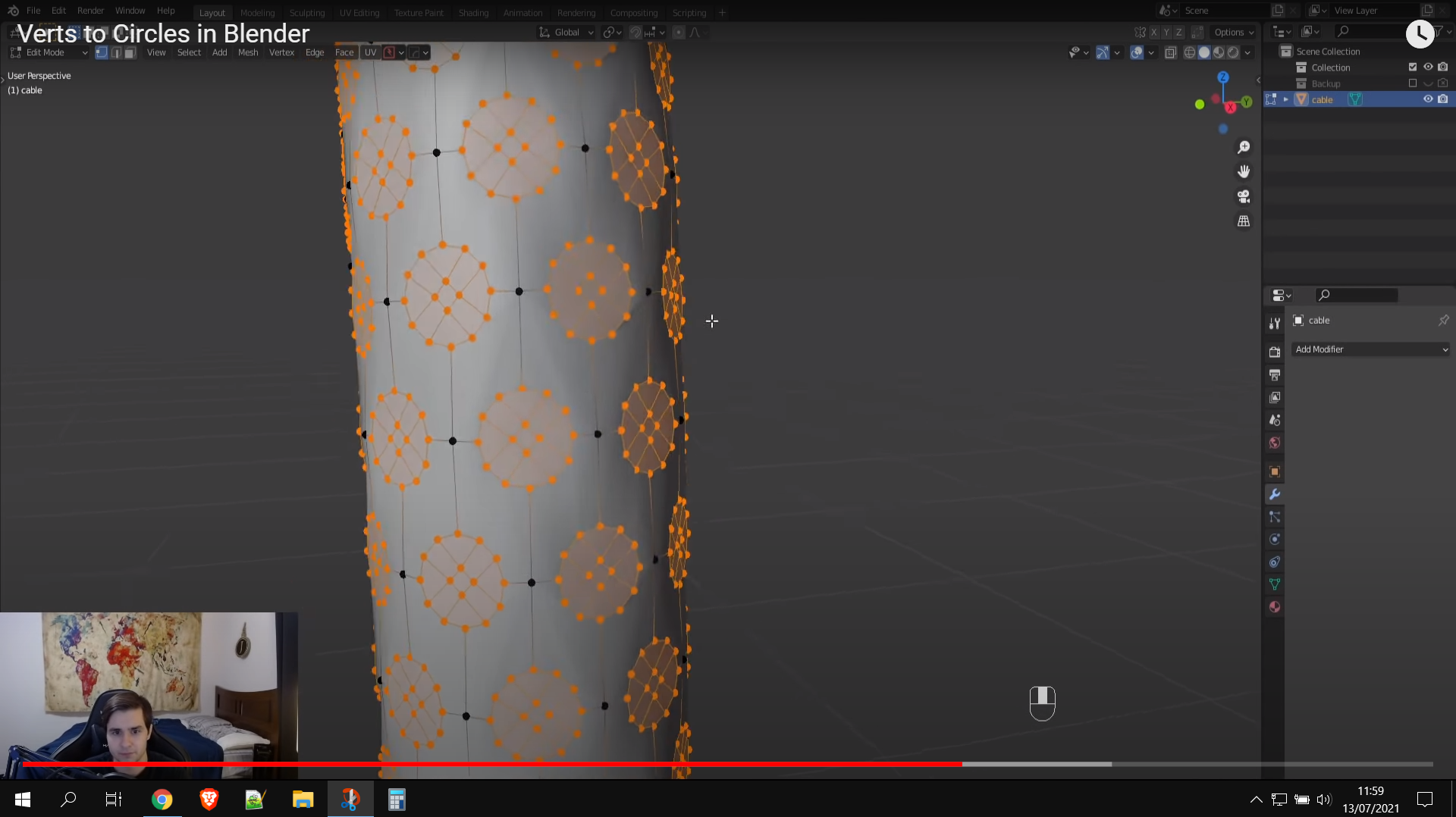Toggle pin icon in Properties panel
The height and width of the screenshot is (817, 1456).
1444,321
